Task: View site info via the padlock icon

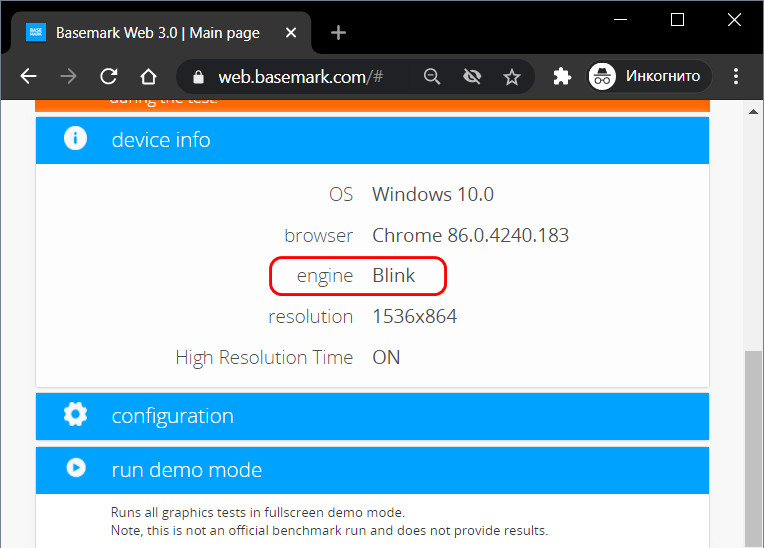Action: [x=198, y=77]
